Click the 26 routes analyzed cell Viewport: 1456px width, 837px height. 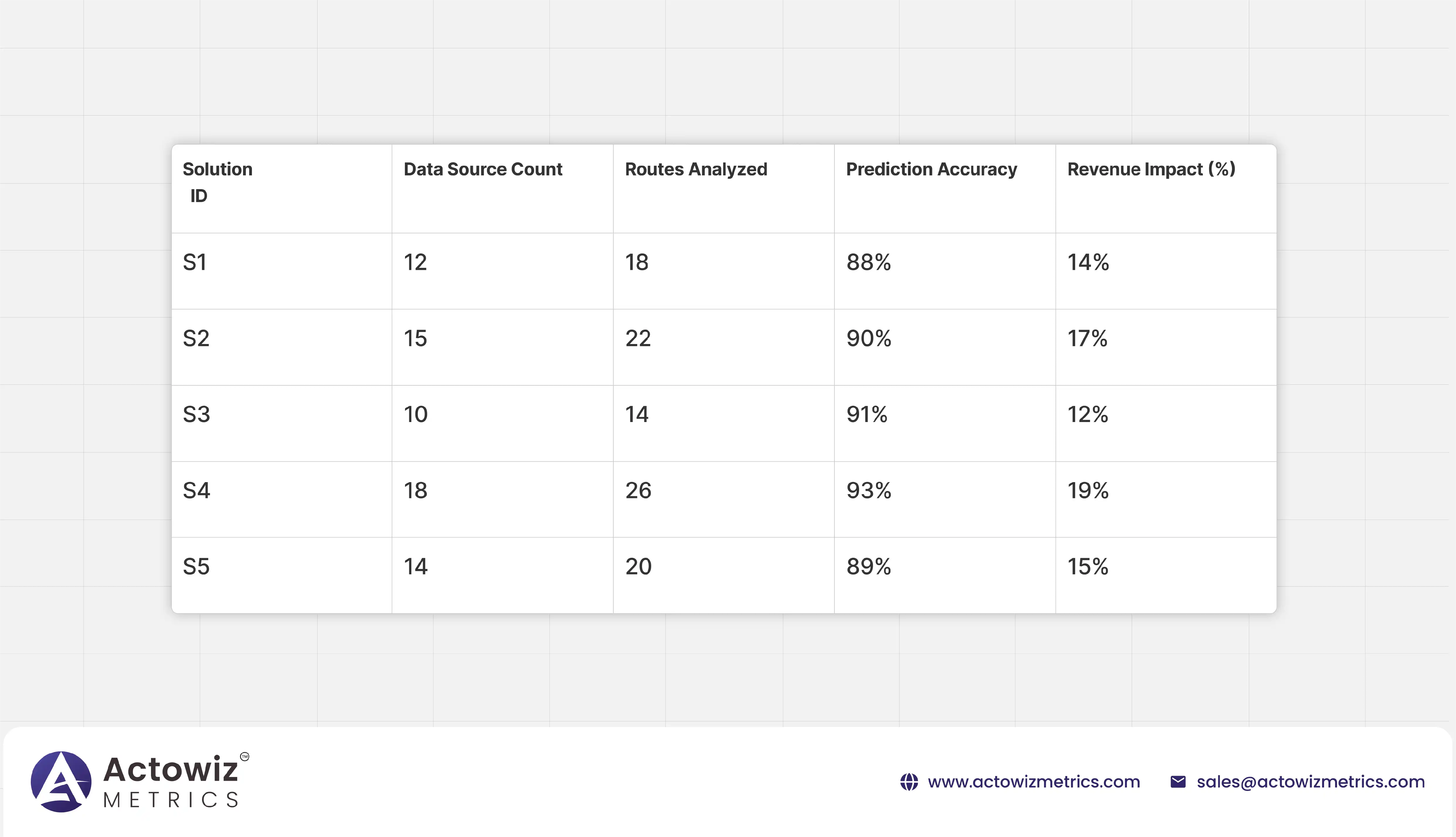click(638, 490)
